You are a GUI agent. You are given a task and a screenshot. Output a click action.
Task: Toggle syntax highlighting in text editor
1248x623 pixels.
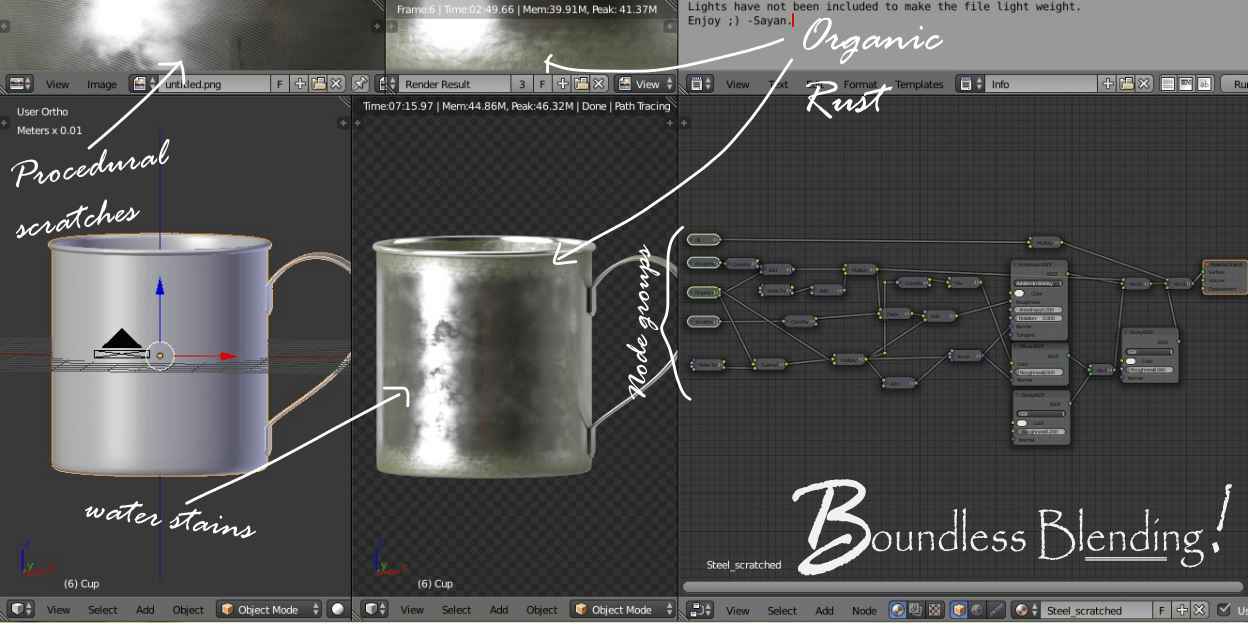click(x=1204, y=84)
